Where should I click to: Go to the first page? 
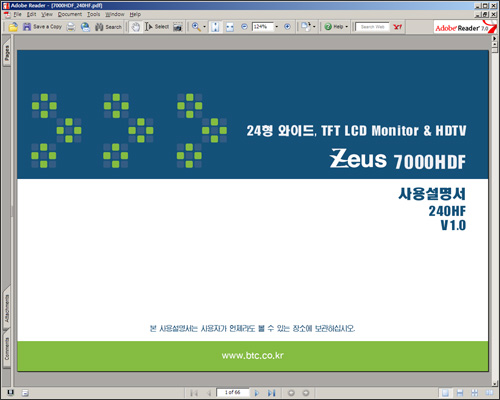click(x=194, y=393)
